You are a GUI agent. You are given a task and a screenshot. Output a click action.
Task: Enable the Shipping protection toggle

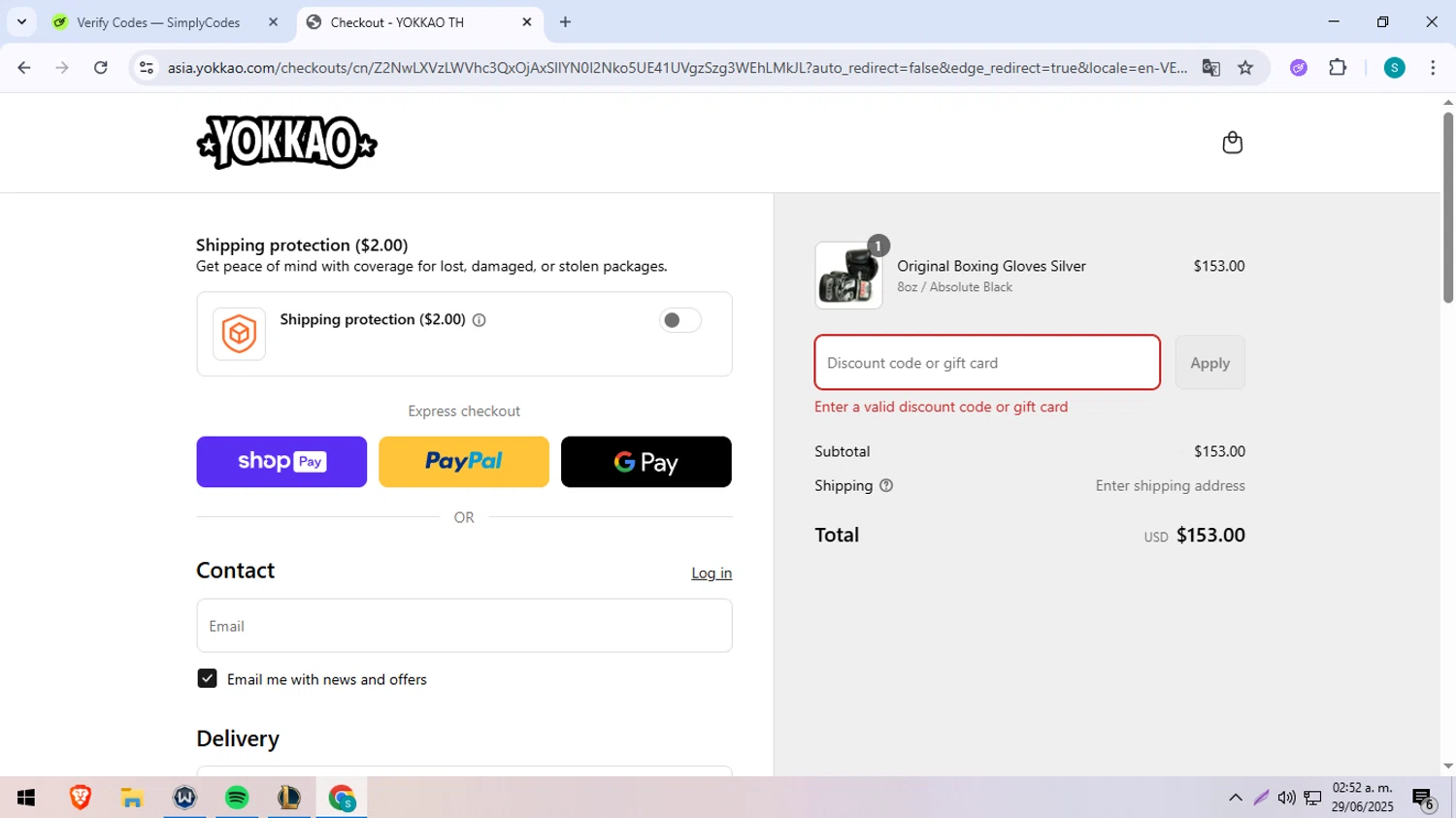coord(679,320)
